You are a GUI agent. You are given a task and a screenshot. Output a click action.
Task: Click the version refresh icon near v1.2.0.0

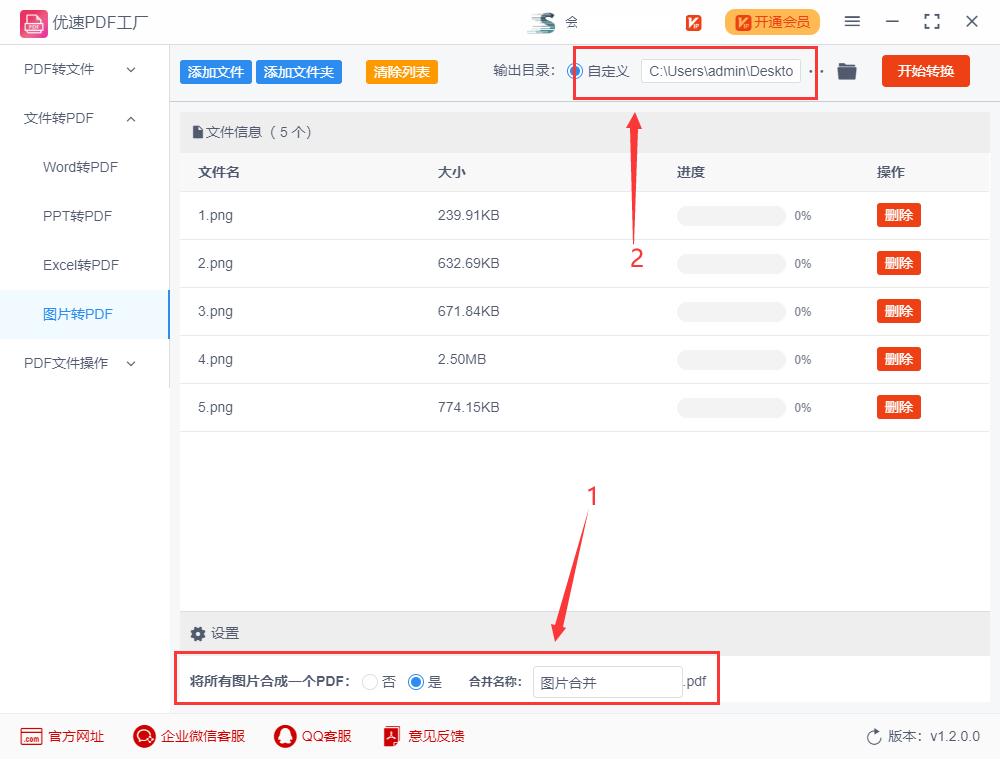pos(871,736)
